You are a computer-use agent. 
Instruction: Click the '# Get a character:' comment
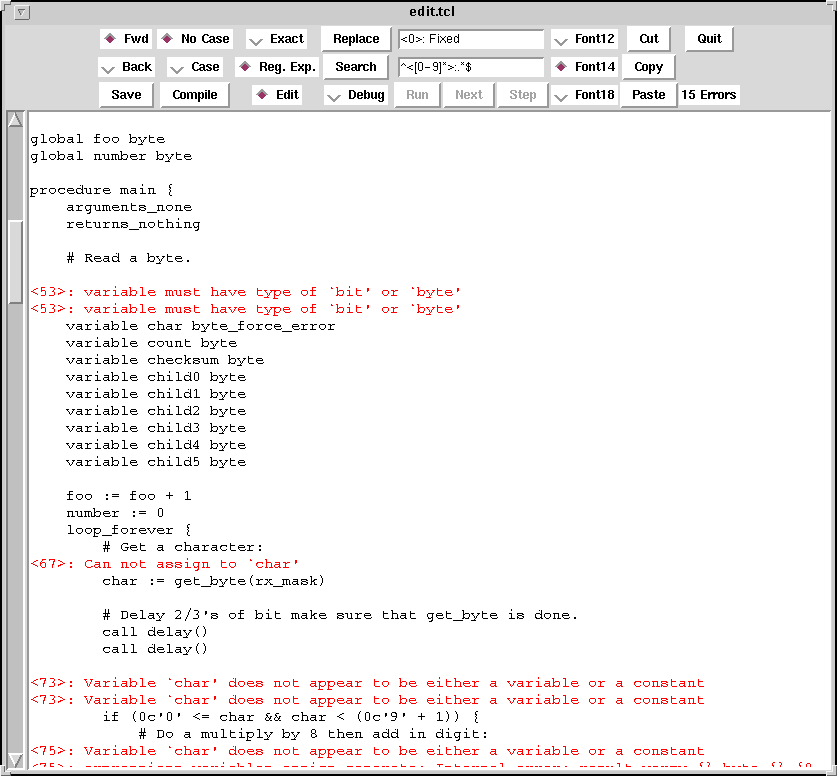coord(183,548)
